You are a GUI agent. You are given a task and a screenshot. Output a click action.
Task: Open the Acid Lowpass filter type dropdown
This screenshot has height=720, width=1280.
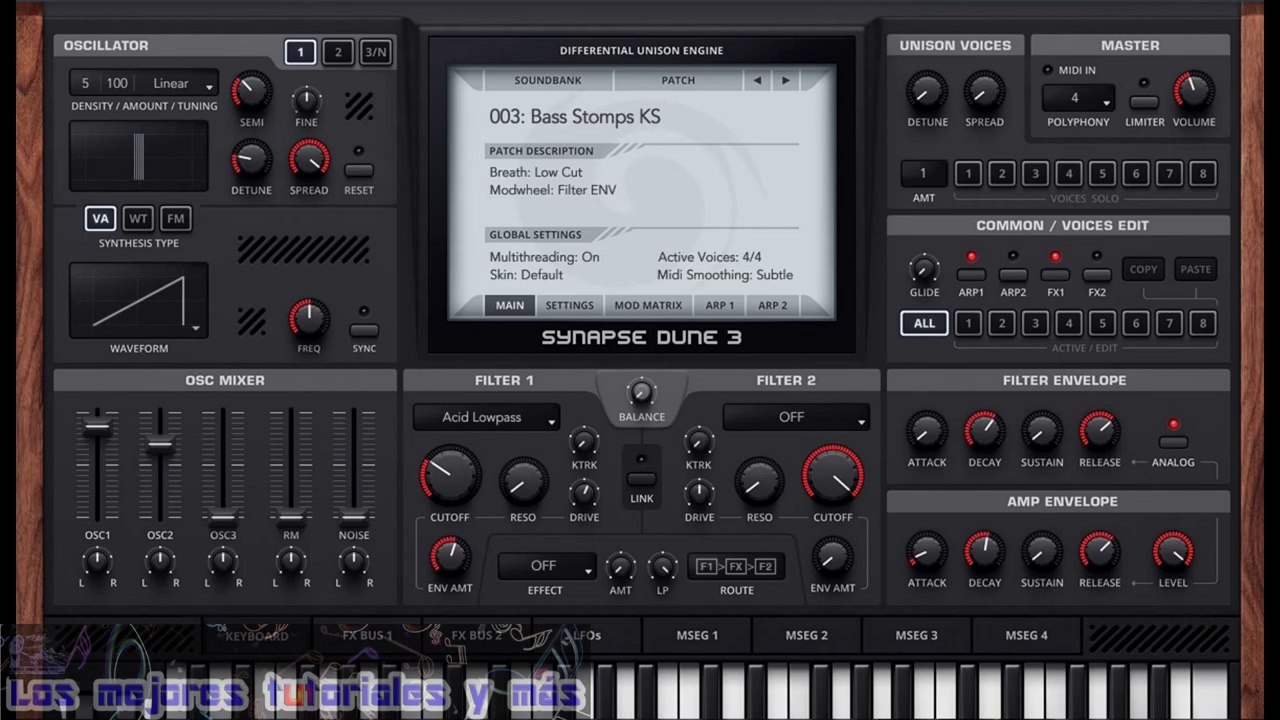[486, 418]
